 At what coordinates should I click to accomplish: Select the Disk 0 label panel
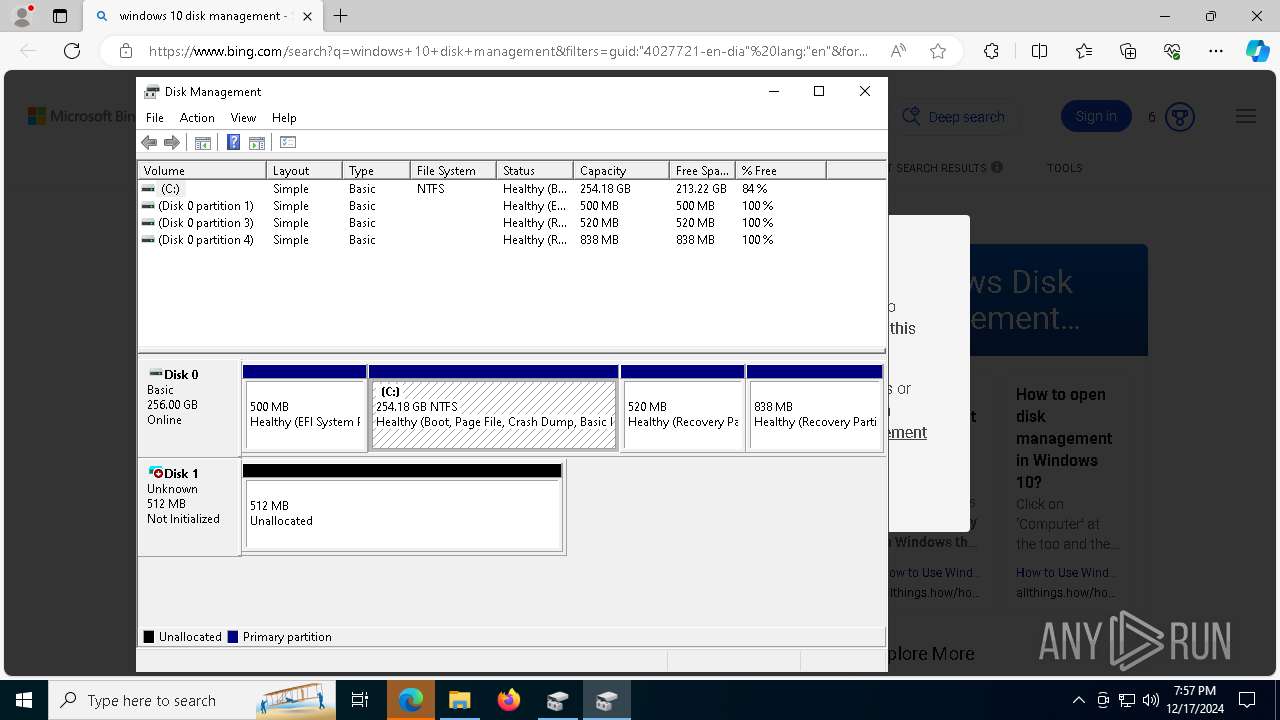[189, 407]
